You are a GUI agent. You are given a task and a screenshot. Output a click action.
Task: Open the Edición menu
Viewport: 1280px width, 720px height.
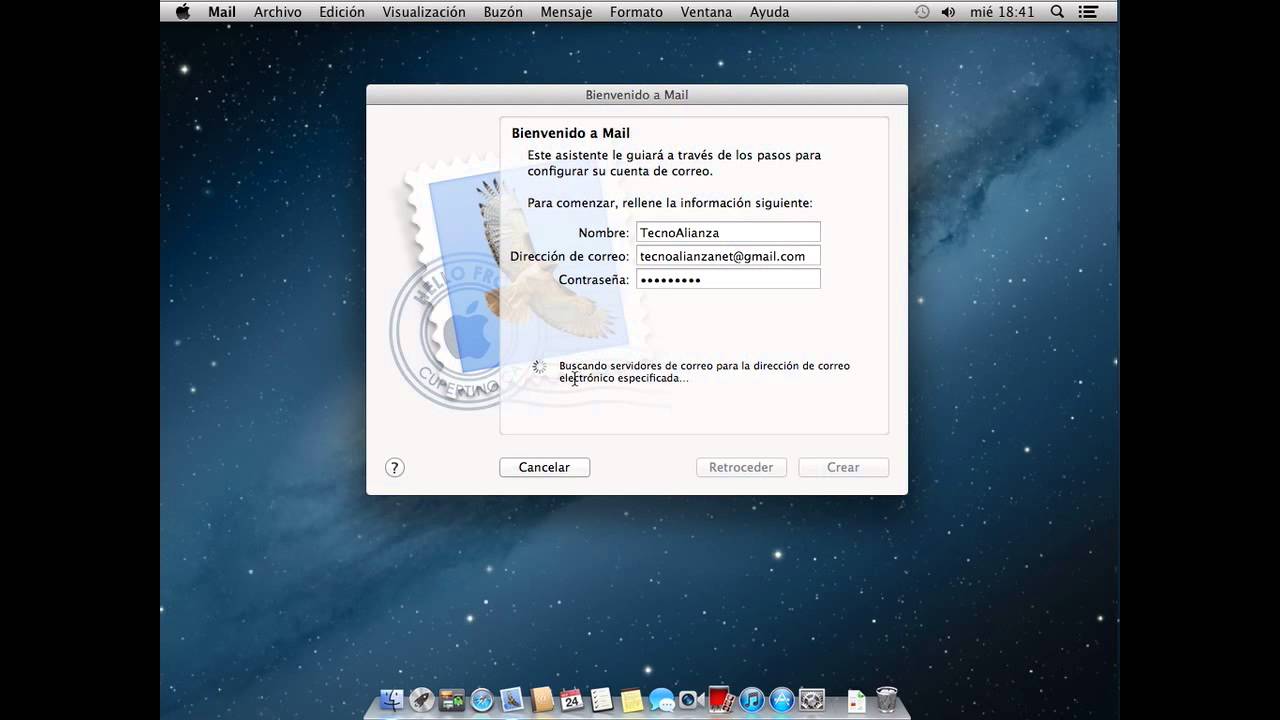(342, 12)
